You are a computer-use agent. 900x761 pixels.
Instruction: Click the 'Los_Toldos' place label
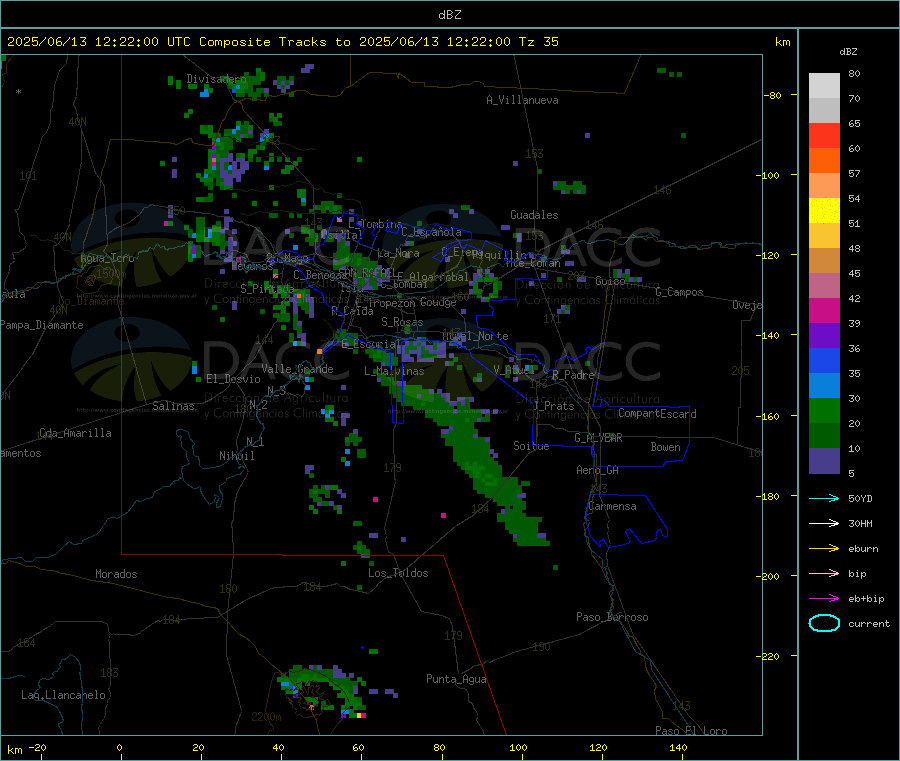point(398,573)
